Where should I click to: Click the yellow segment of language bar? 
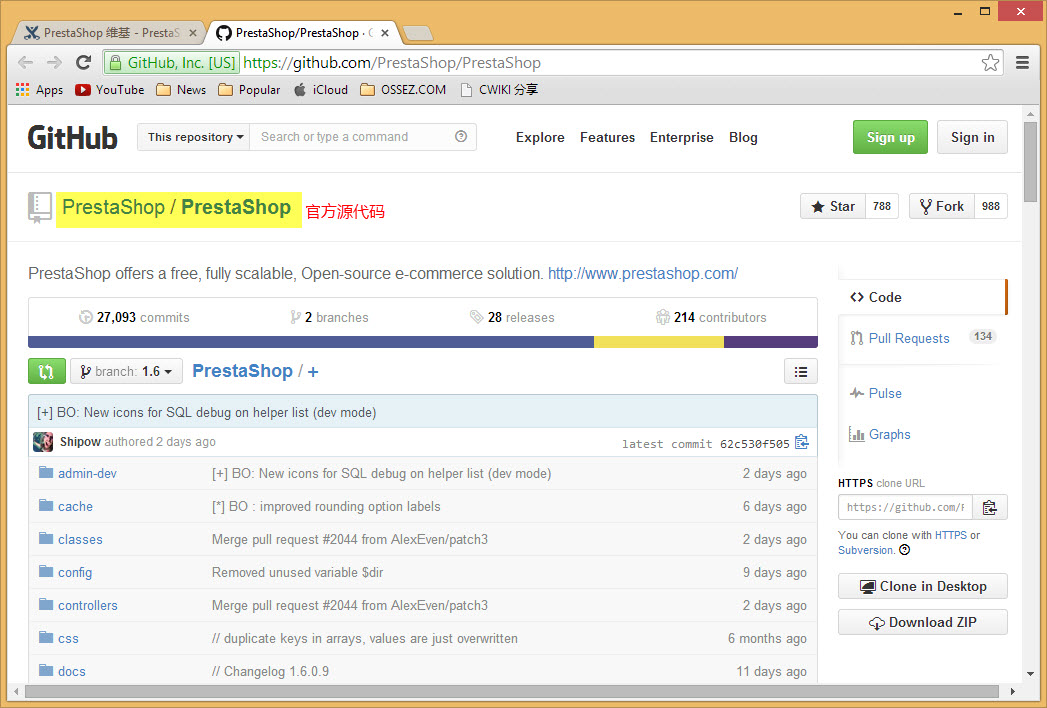(659, 342)
